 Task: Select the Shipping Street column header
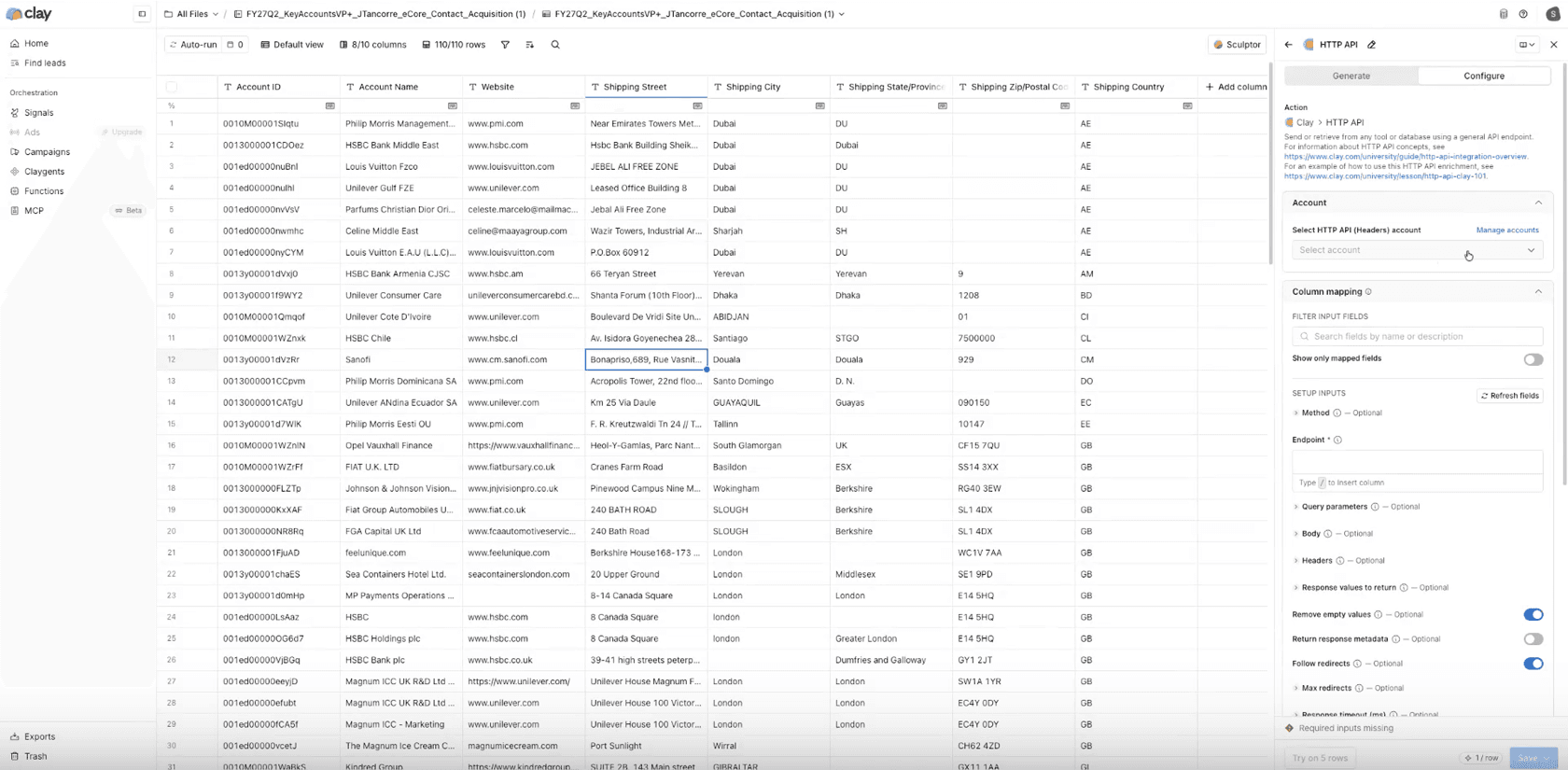[x=646, y=87]
